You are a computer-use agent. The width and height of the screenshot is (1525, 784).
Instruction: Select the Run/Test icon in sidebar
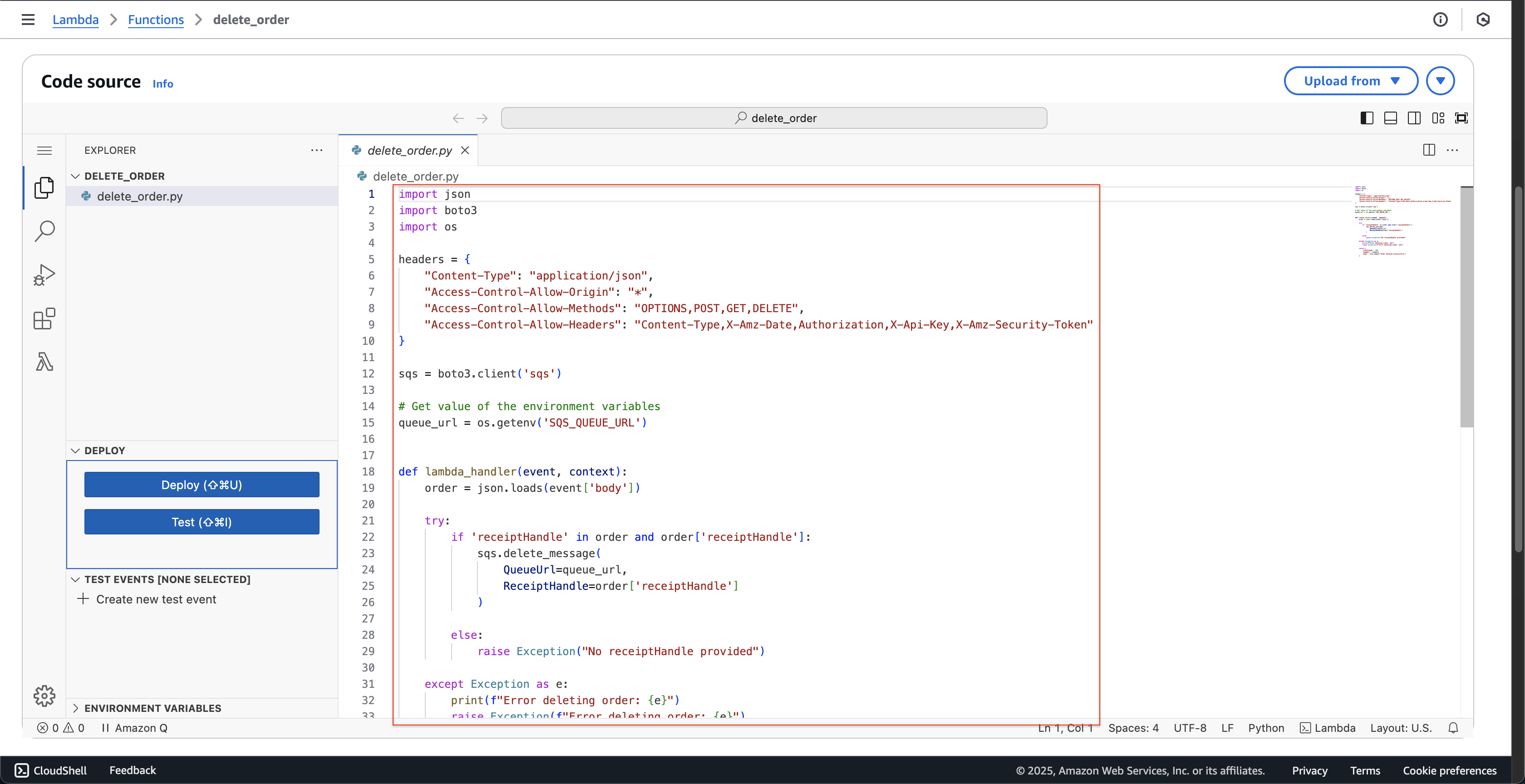click(44, 274)
